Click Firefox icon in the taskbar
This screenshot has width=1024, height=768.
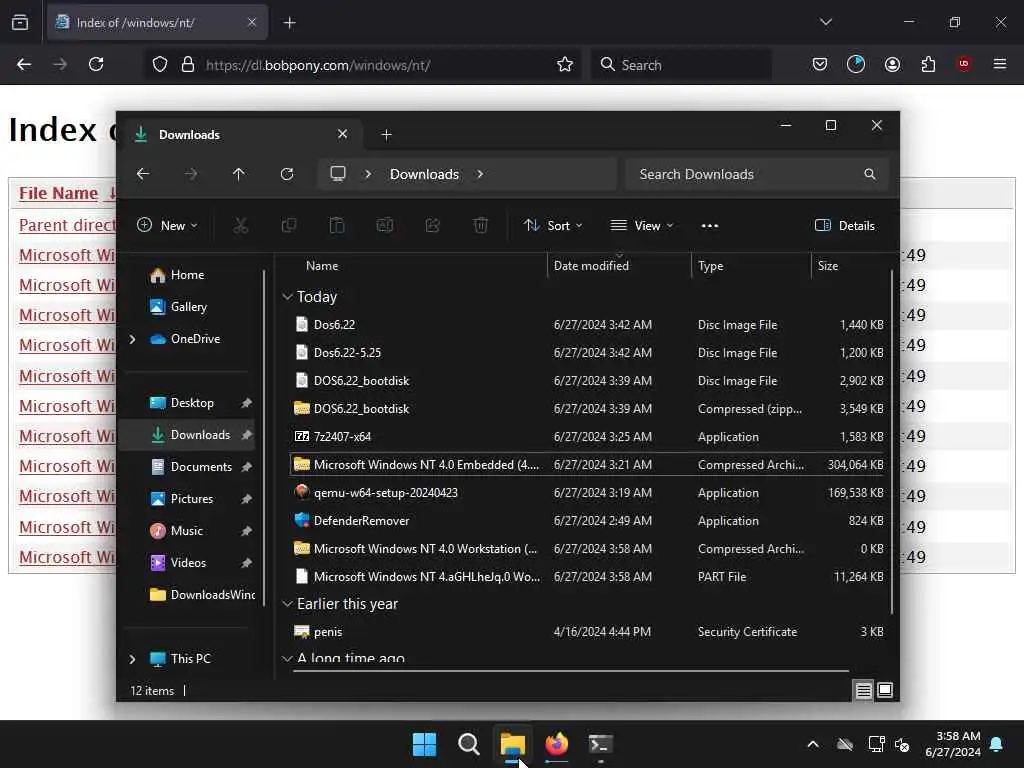556,744
